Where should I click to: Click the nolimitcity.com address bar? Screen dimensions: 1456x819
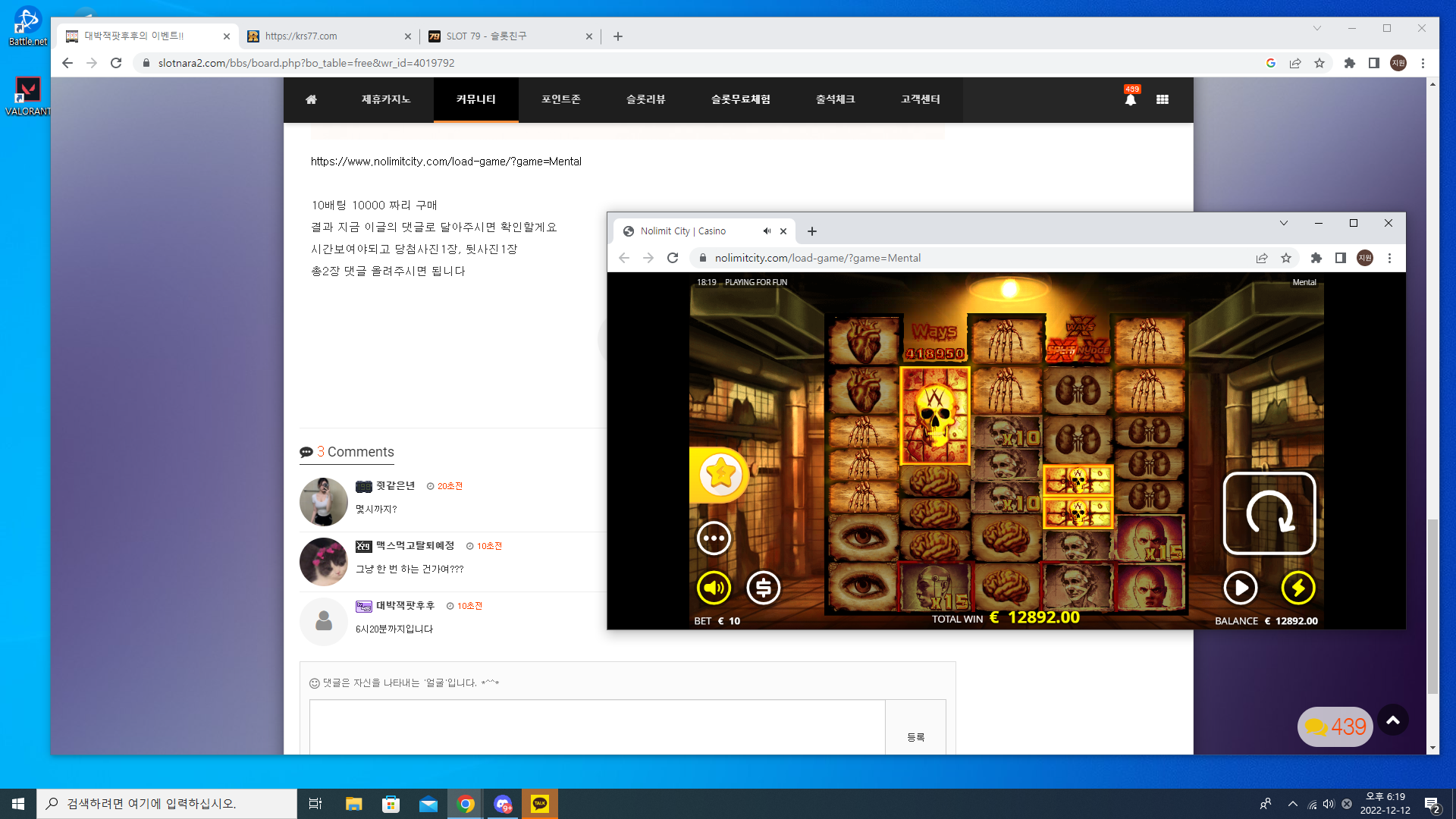point(817,258)
